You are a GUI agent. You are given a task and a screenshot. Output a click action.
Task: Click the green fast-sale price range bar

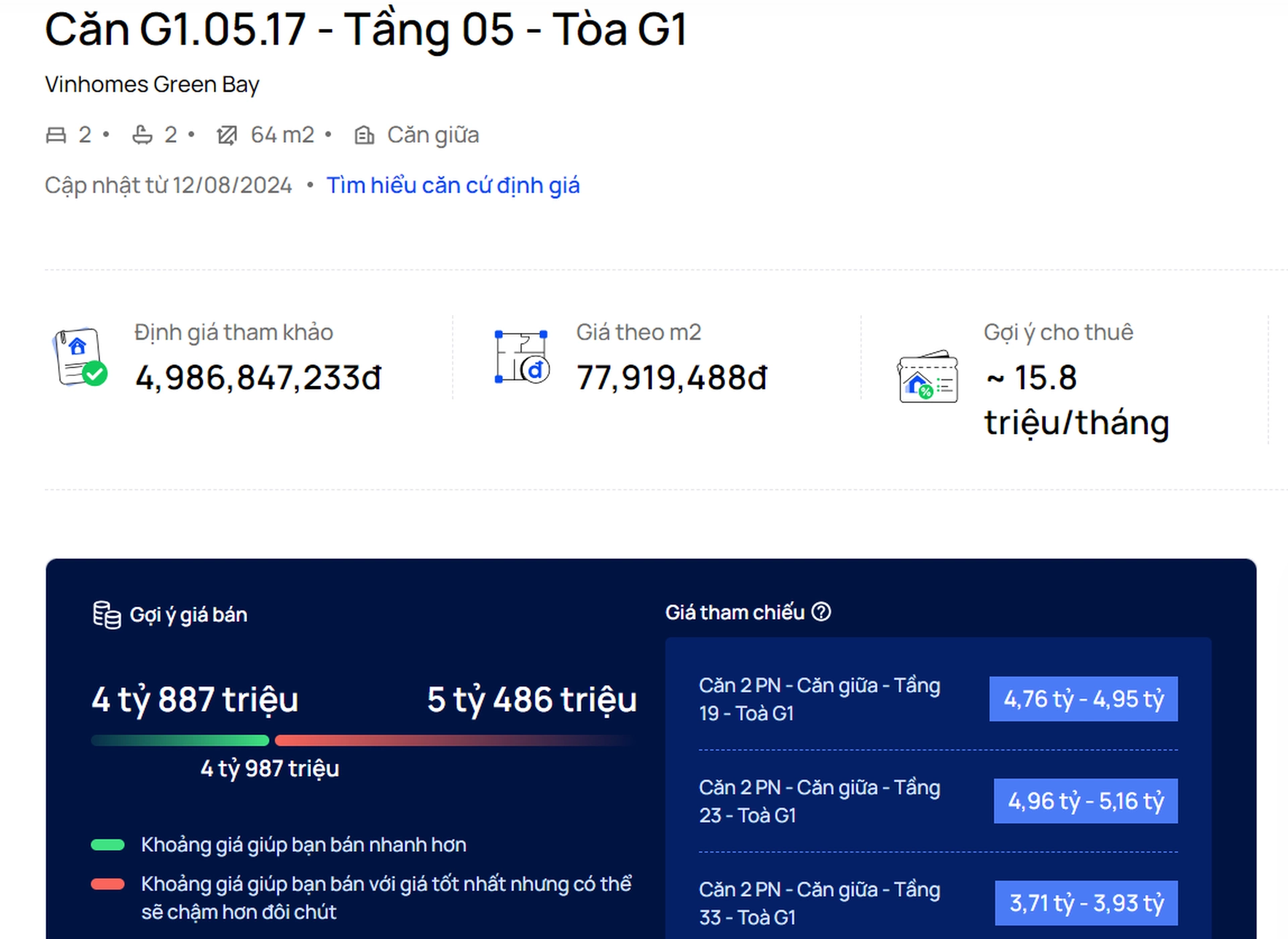tap(180, 741)
